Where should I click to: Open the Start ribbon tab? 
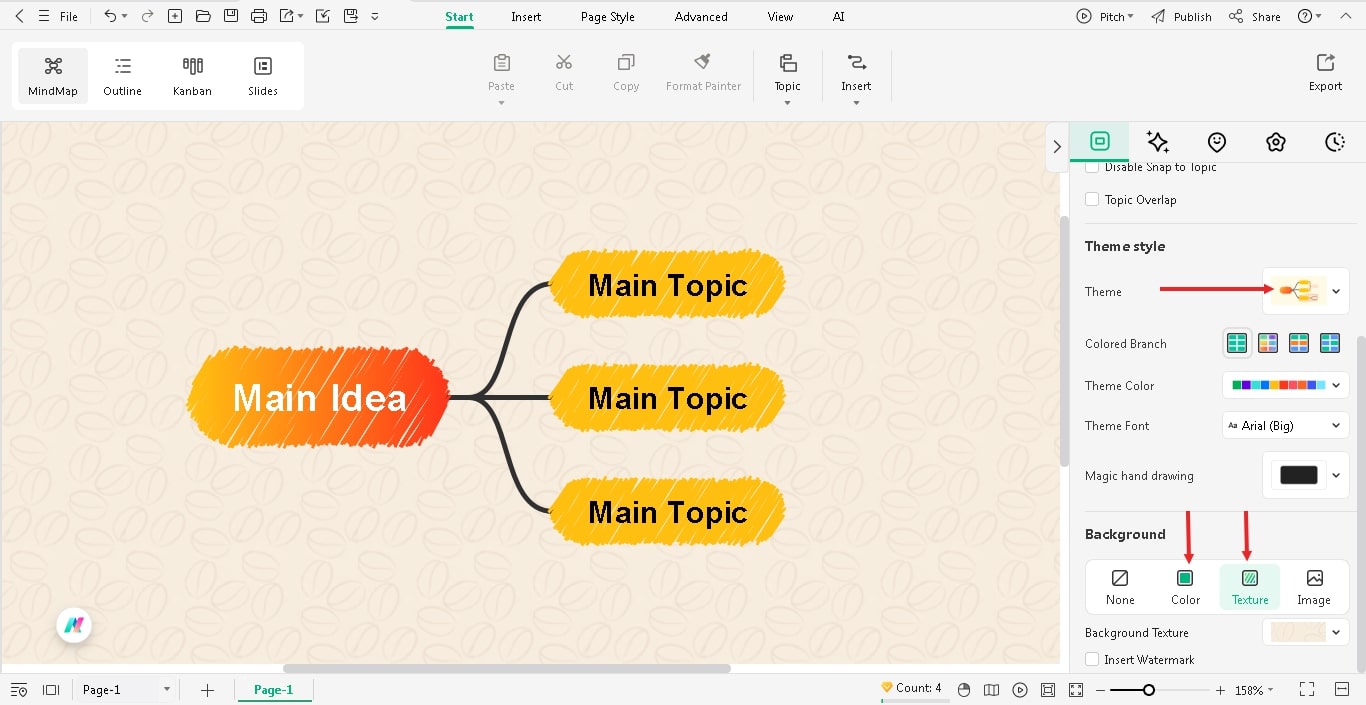[x=459, y=17]
